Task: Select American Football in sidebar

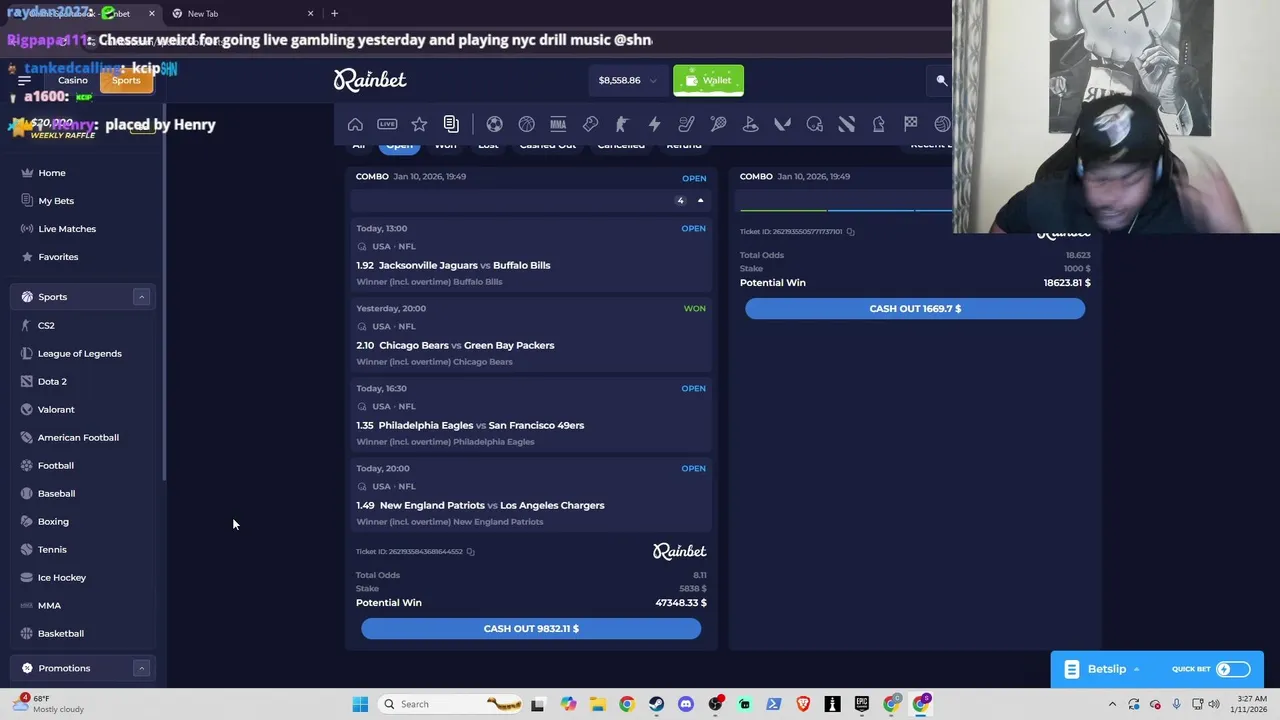Action: pos(78,437)
